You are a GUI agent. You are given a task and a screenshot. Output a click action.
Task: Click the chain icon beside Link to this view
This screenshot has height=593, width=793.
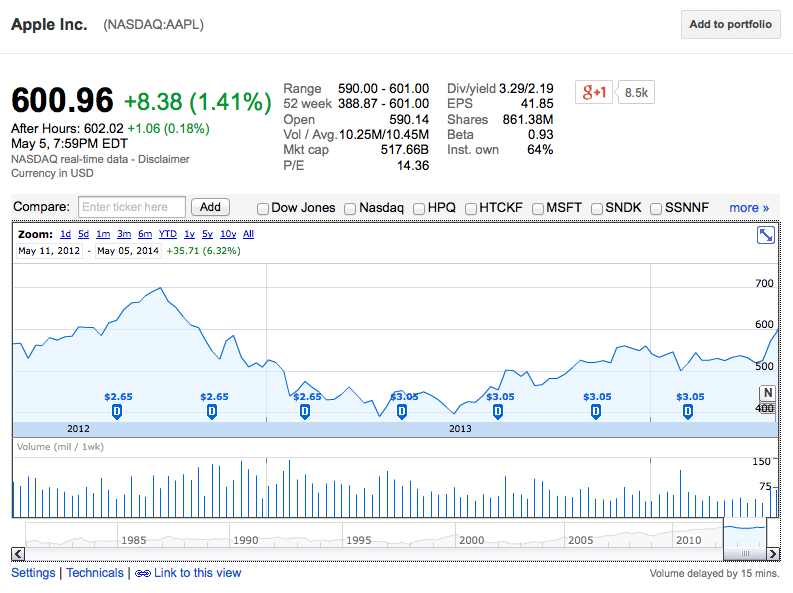142,574
